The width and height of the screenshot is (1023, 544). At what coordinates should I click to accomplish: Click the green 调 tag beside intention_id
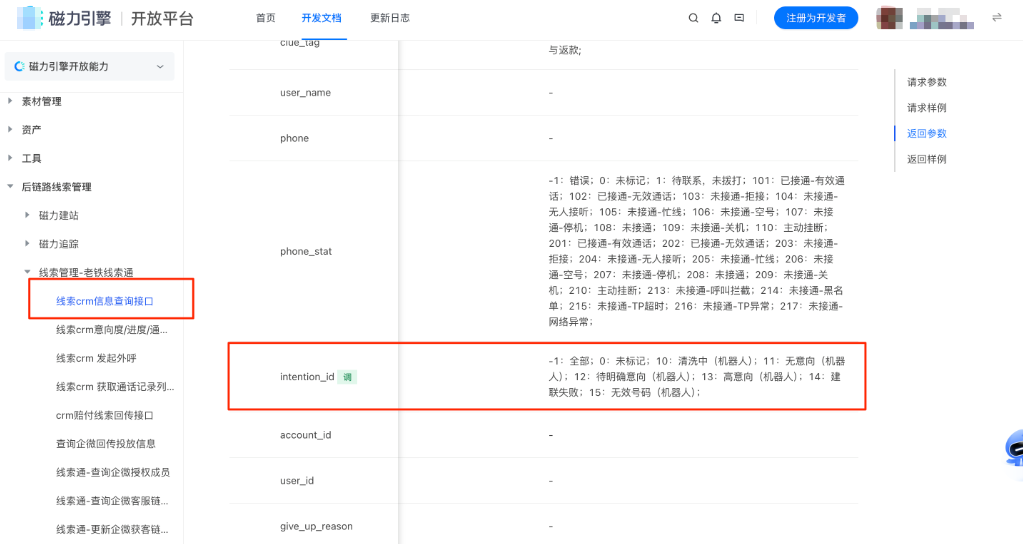point(347,377)
